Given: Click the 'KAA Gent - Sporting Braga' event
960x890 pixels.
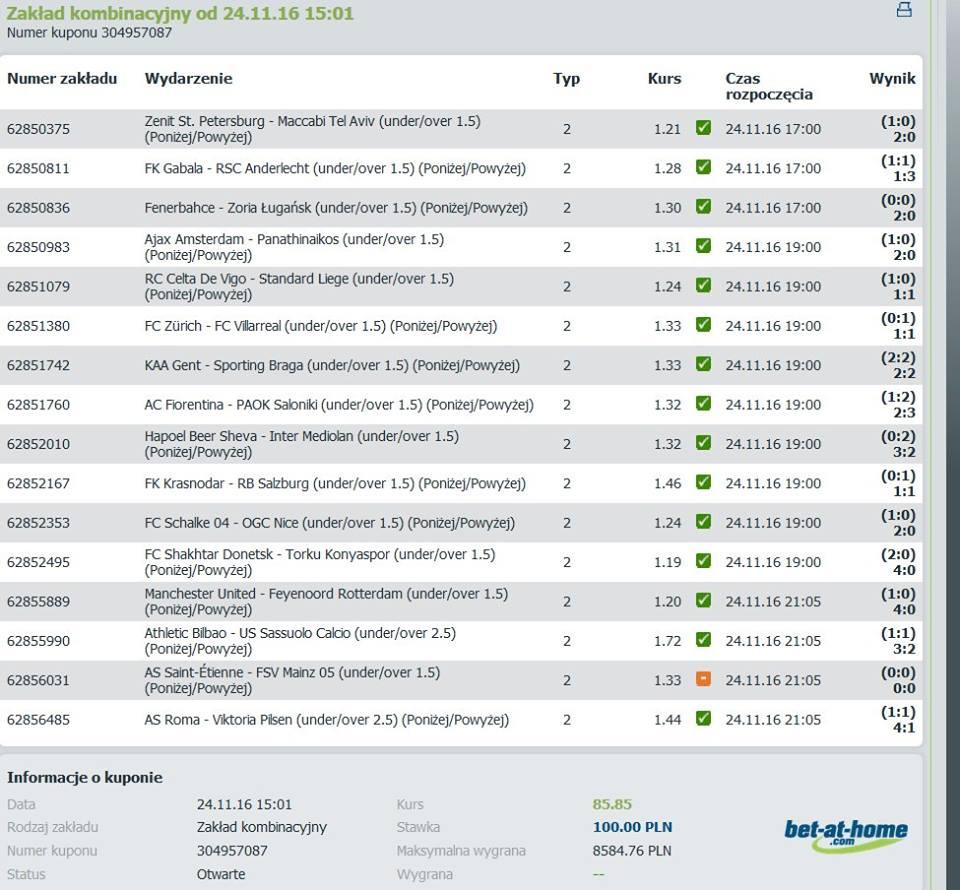Looking at the screenshot, I should tap(332, 365).
